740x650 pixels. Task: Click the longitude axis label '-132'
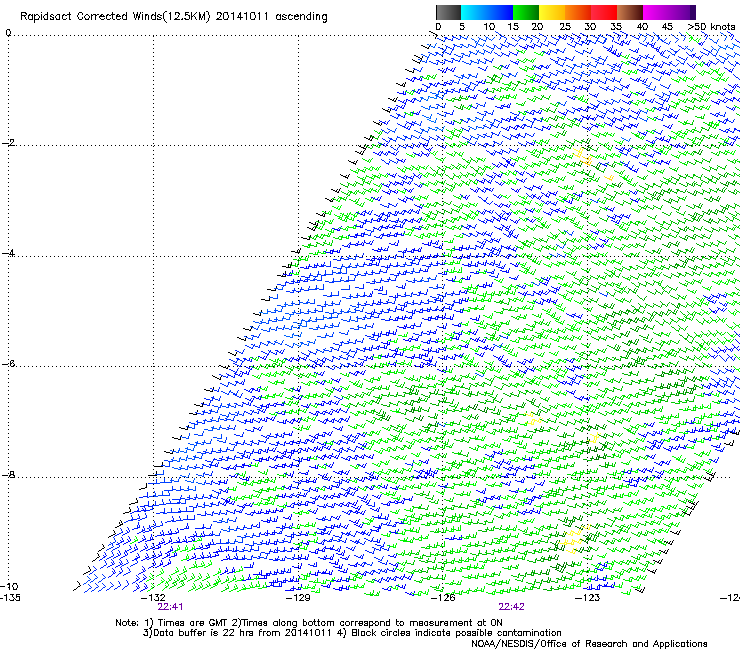pyautogui.click(x=153, y=598)
